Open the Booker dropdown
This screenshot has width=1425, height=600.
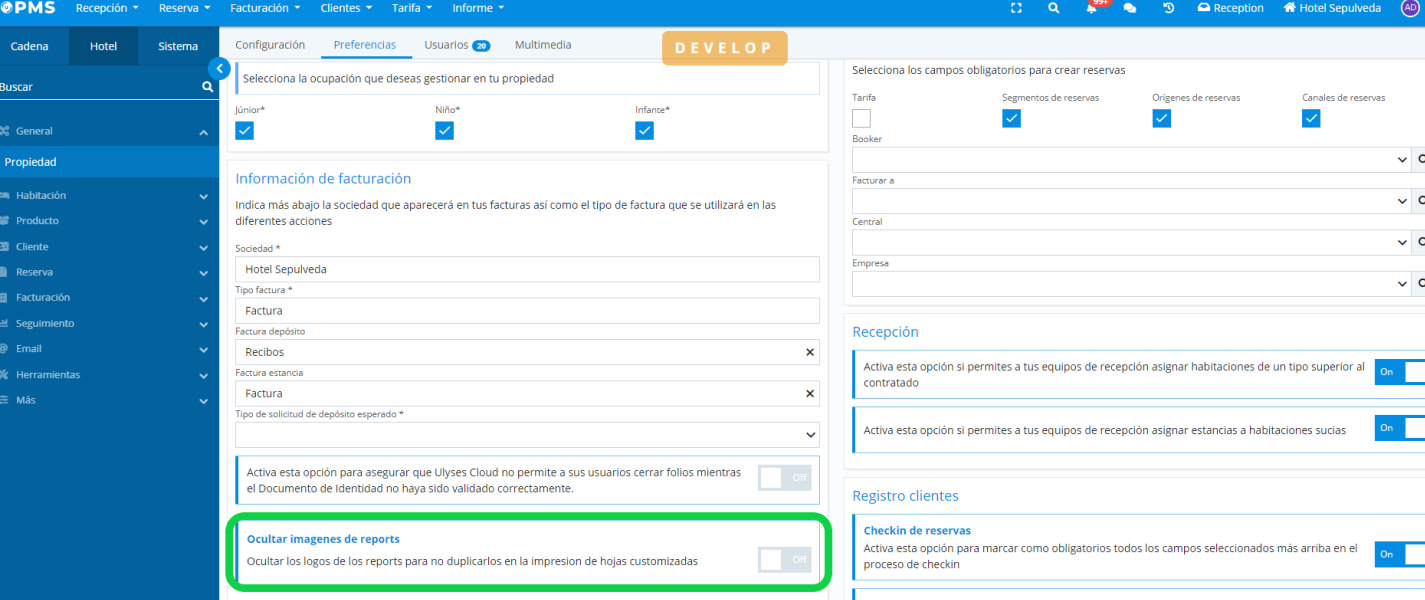[x=1130, y=159]
